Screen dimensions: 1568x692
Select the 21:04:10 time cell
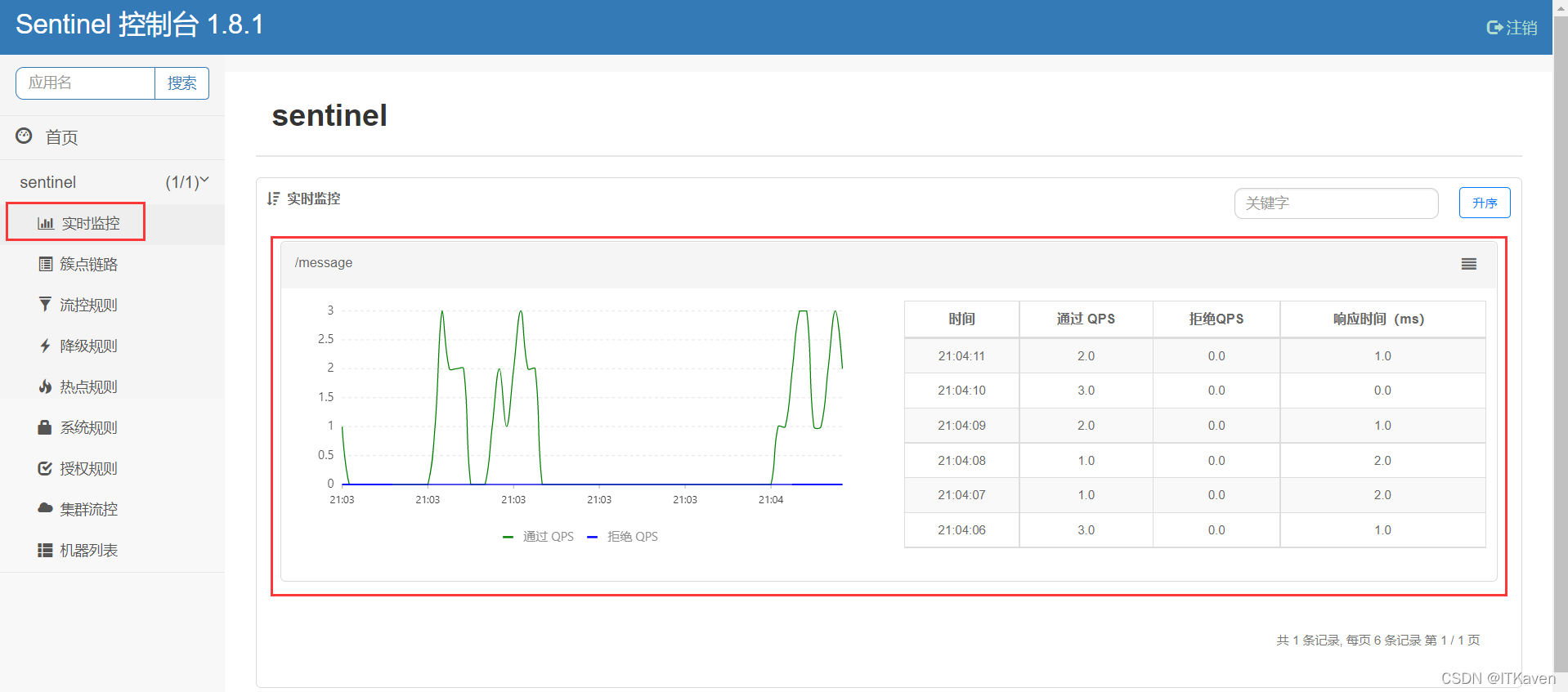[961, 391]
